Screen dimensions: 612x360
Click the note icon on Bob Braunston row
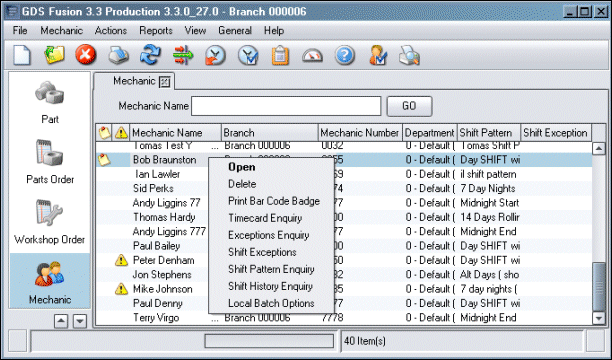click(104, 160)
